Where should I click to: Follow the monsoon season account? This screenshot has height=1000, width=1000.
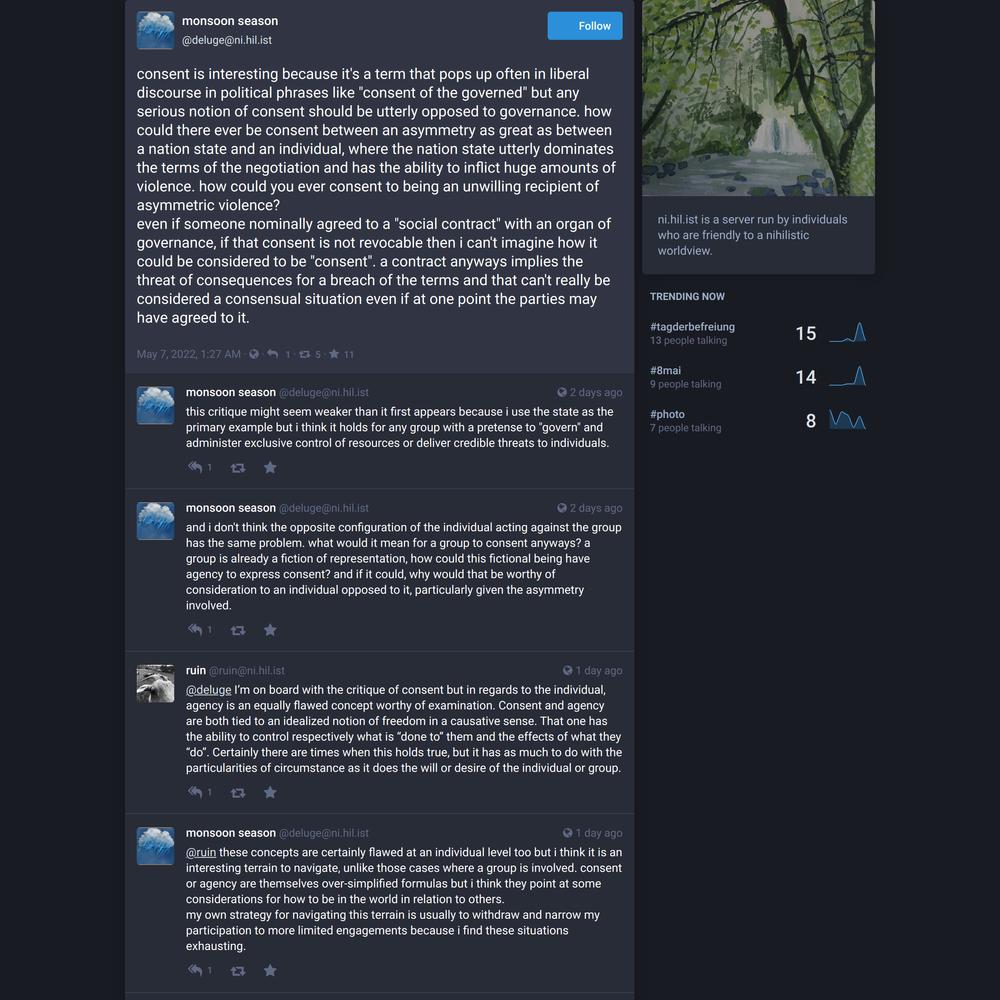584,26
